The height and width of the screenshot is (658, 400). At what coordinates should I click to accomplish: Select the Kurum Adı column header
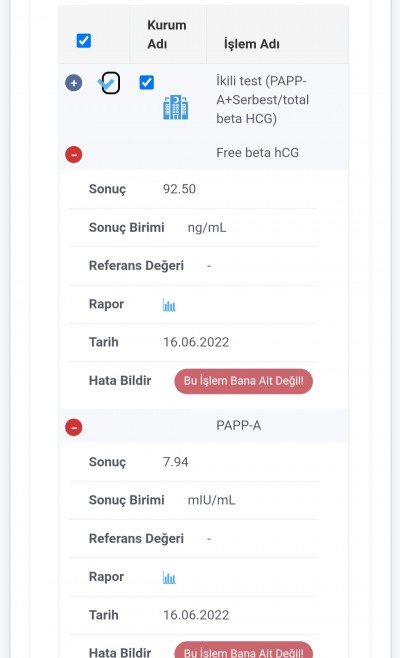coord(167,34)
